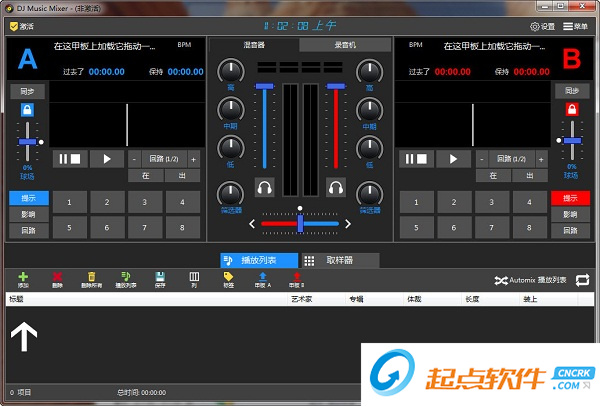Click the Activate shield icon
Image resolution: width=600 pixels, height=406 pixels.
tap(21, 26)
